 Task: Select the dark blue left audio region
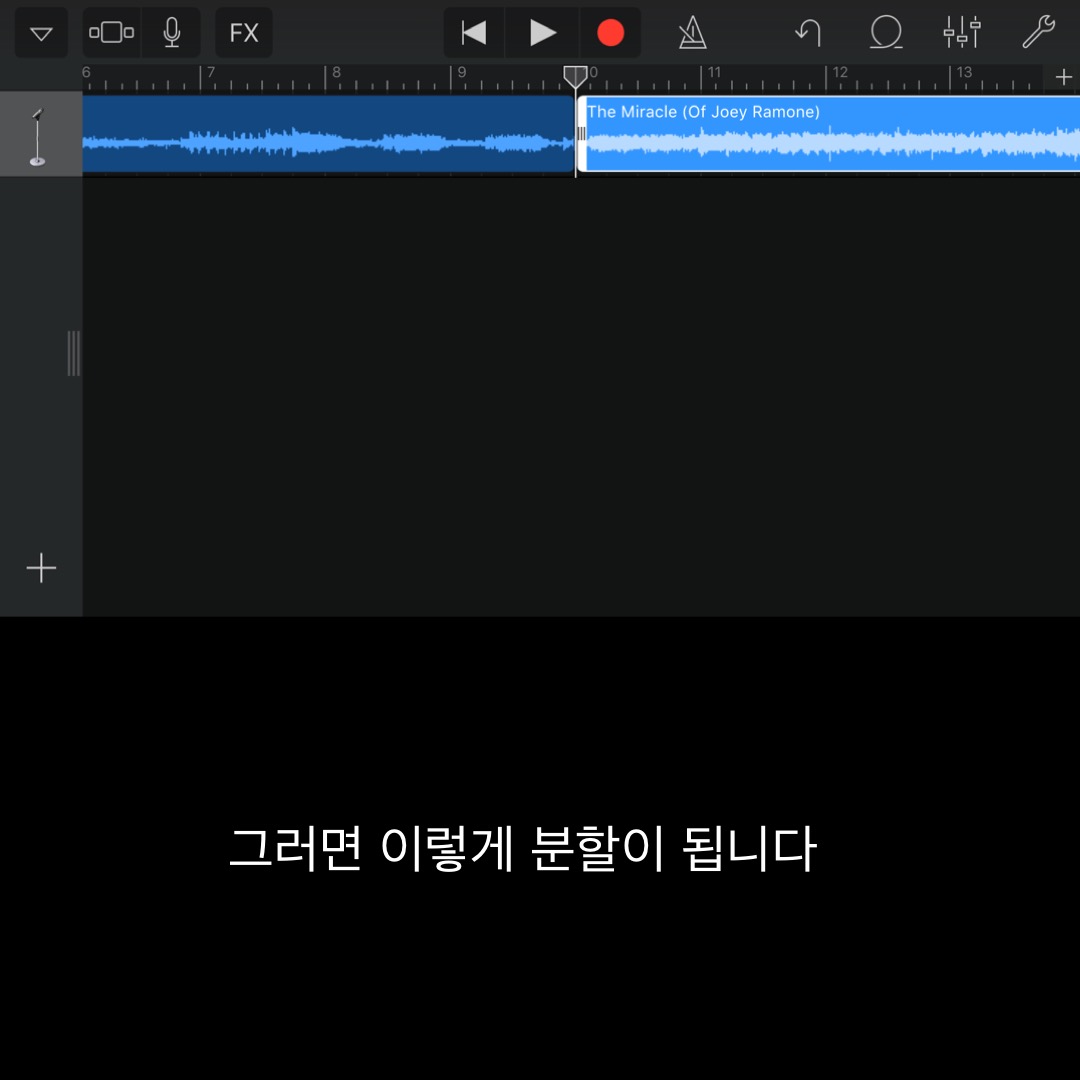point(328,135)
